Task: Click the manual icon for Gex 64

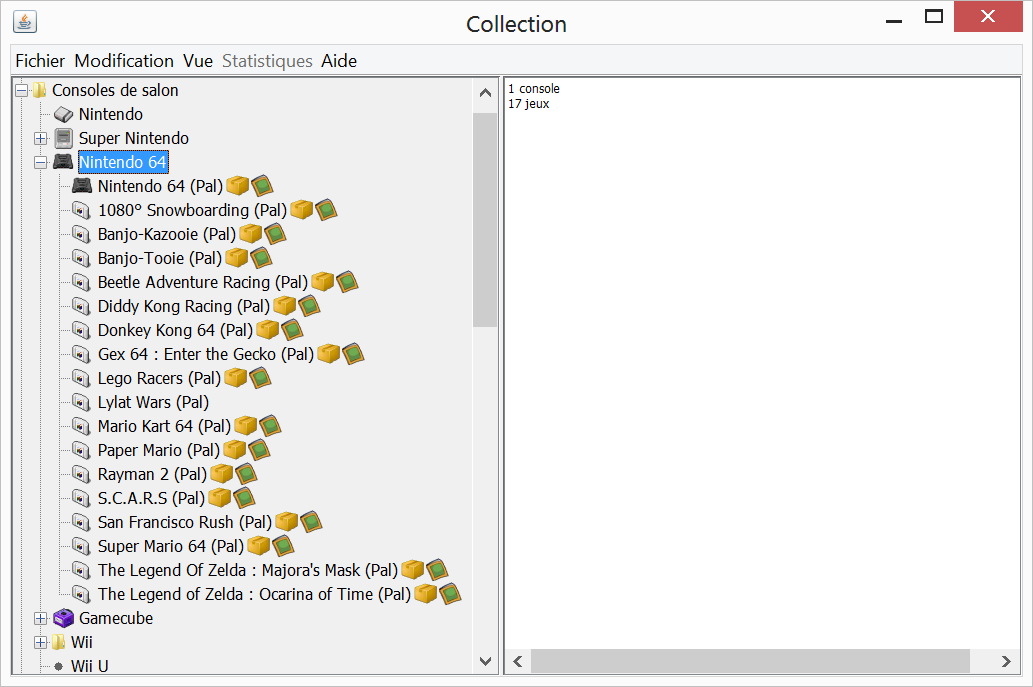Action: click(x=353, y=354)
